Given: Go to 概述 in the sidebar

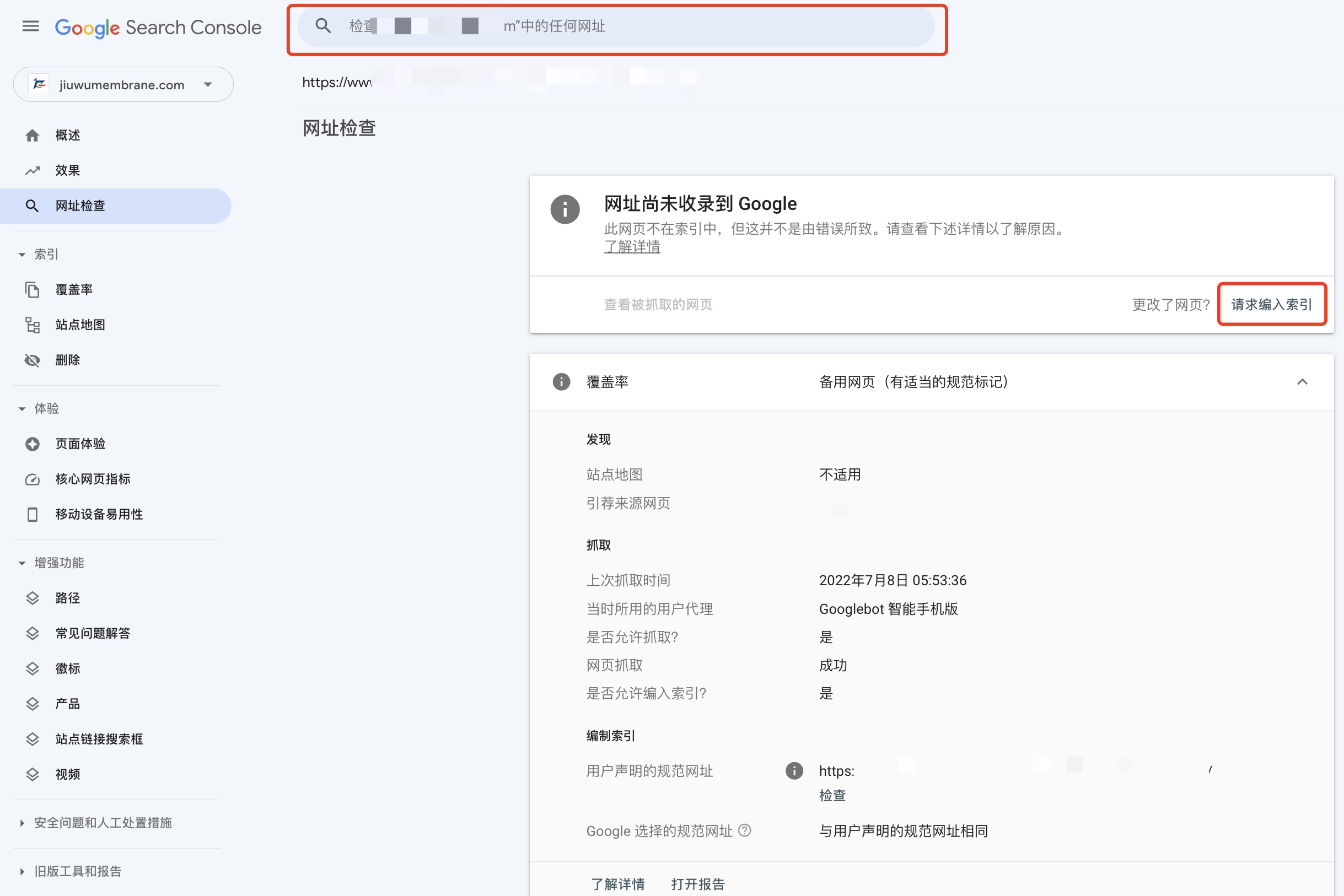Looking at the screenshot, I should (67, 136).
